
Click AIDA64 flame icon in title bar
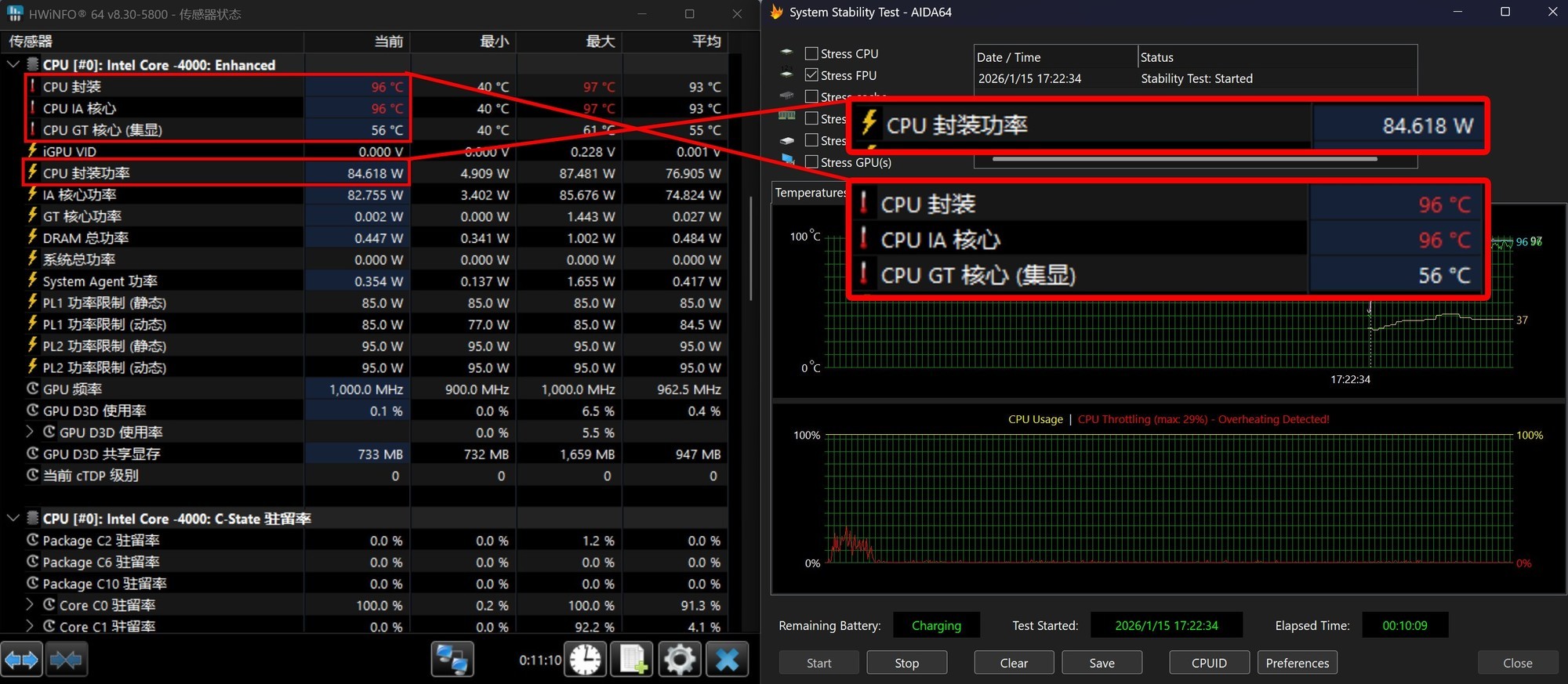coord(776,12)
